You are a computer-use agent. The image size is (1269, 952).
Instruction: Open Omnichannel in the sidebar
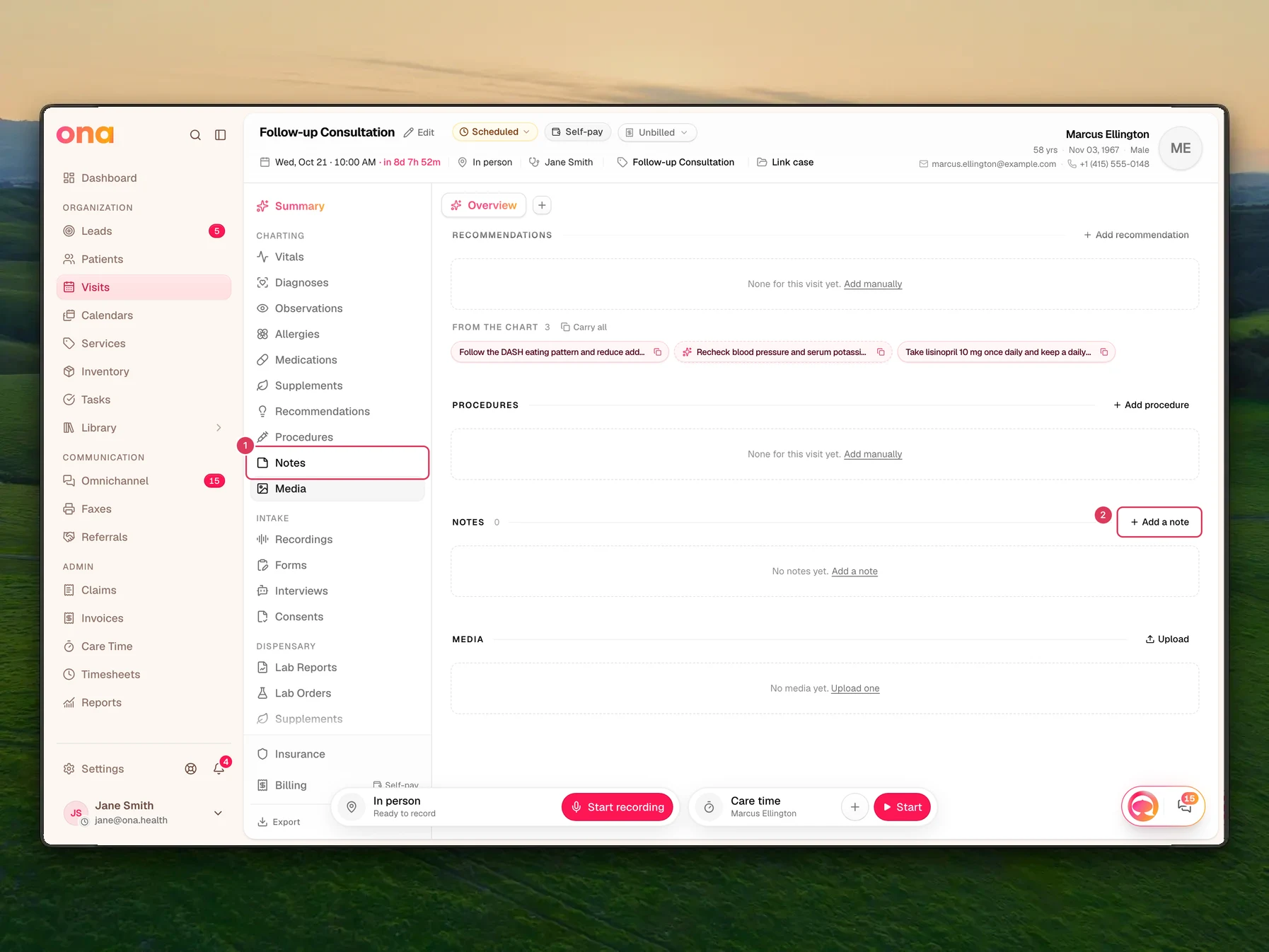coord(144,481)
